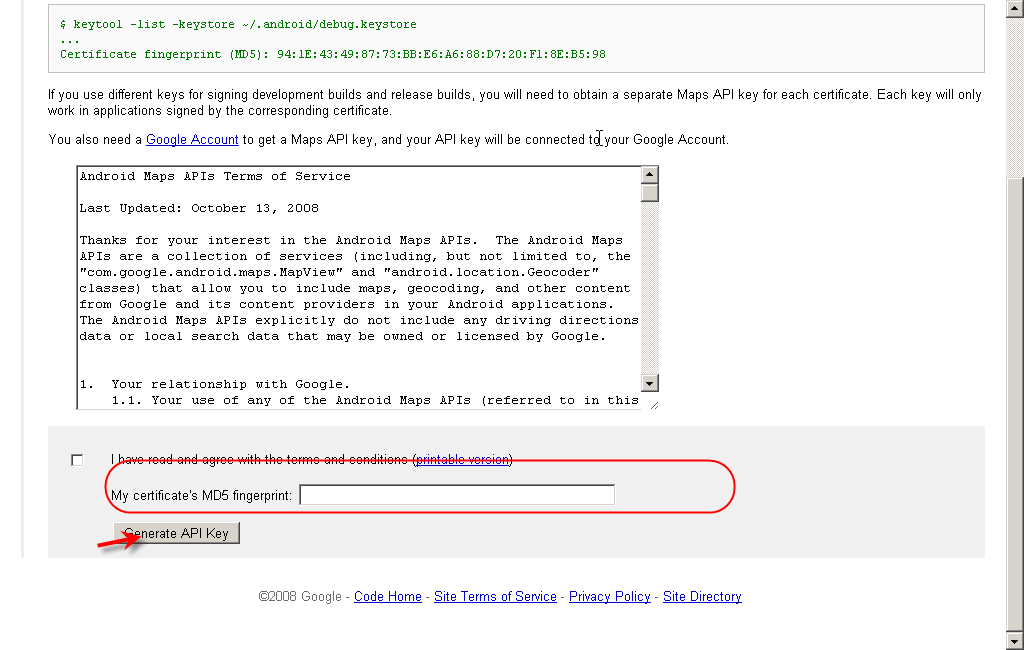
Task: Click the Generate API Key button
Action: [176, 533]
